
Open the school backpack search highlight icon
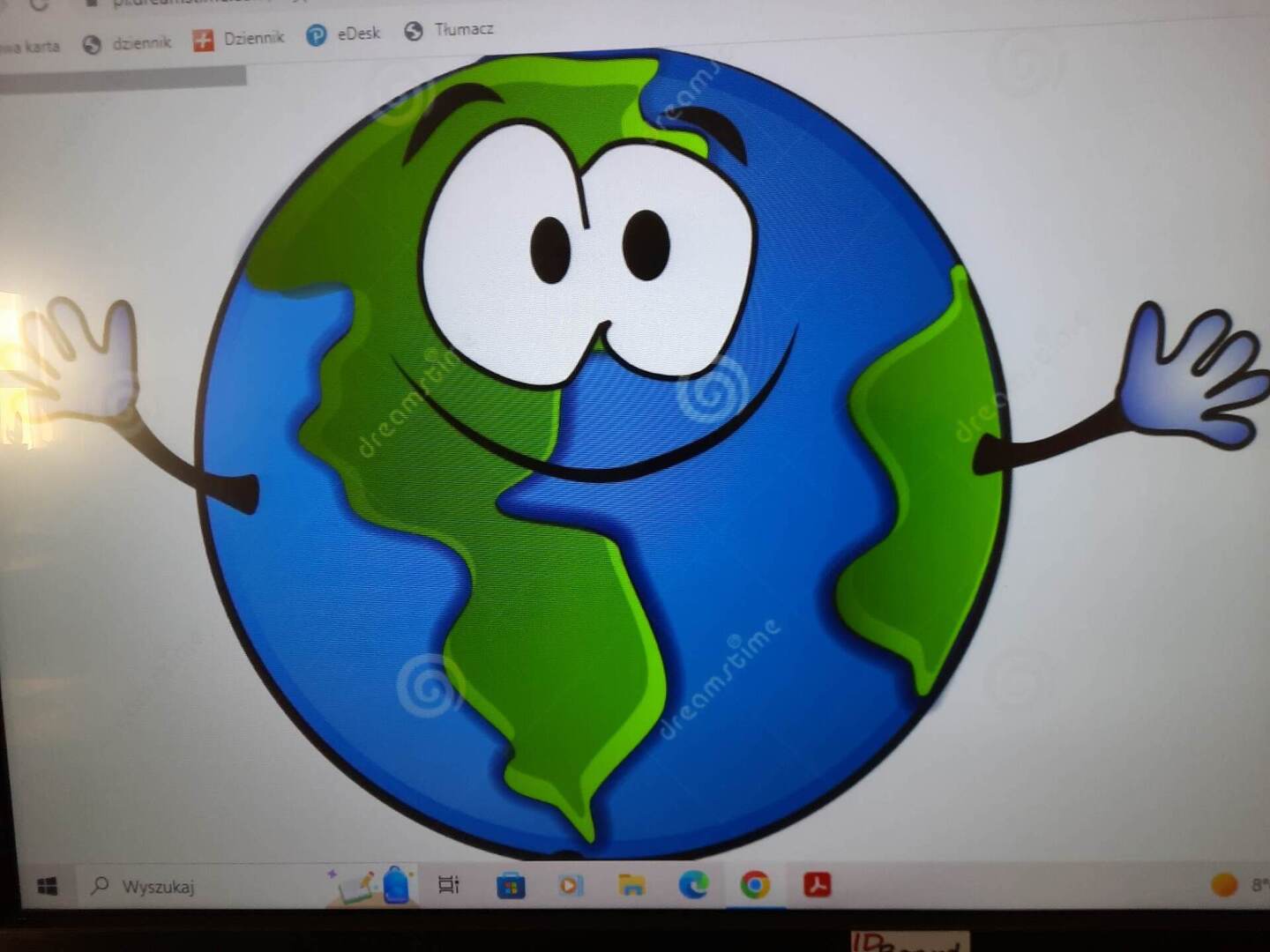pyautogui.click(x=372, y=885)
